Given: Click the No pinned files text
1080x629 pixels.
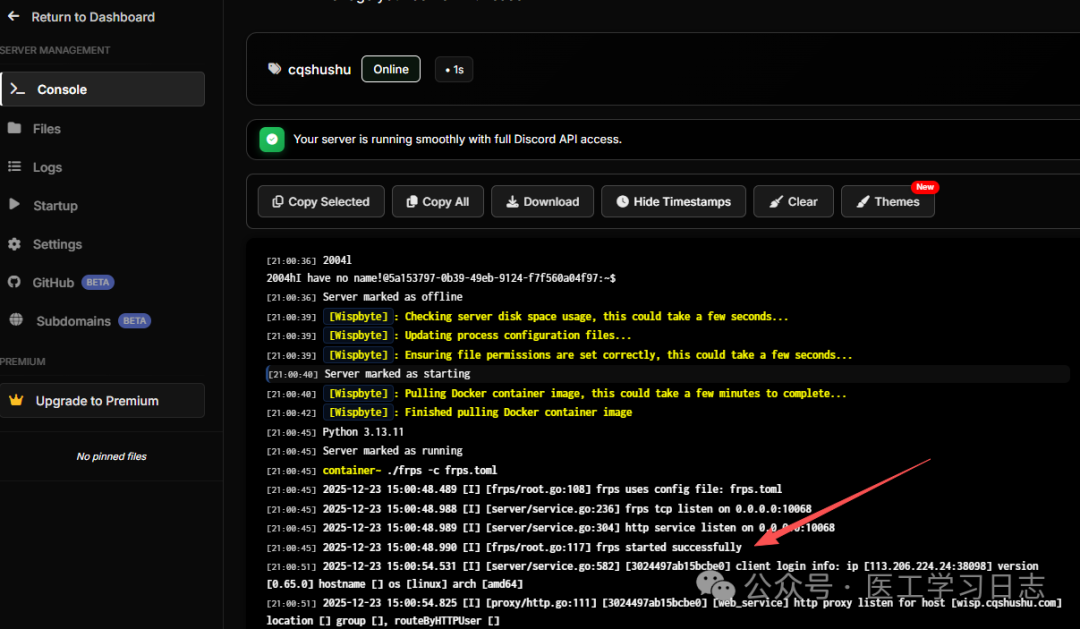Looking at the screenshot, I should 112,456.
